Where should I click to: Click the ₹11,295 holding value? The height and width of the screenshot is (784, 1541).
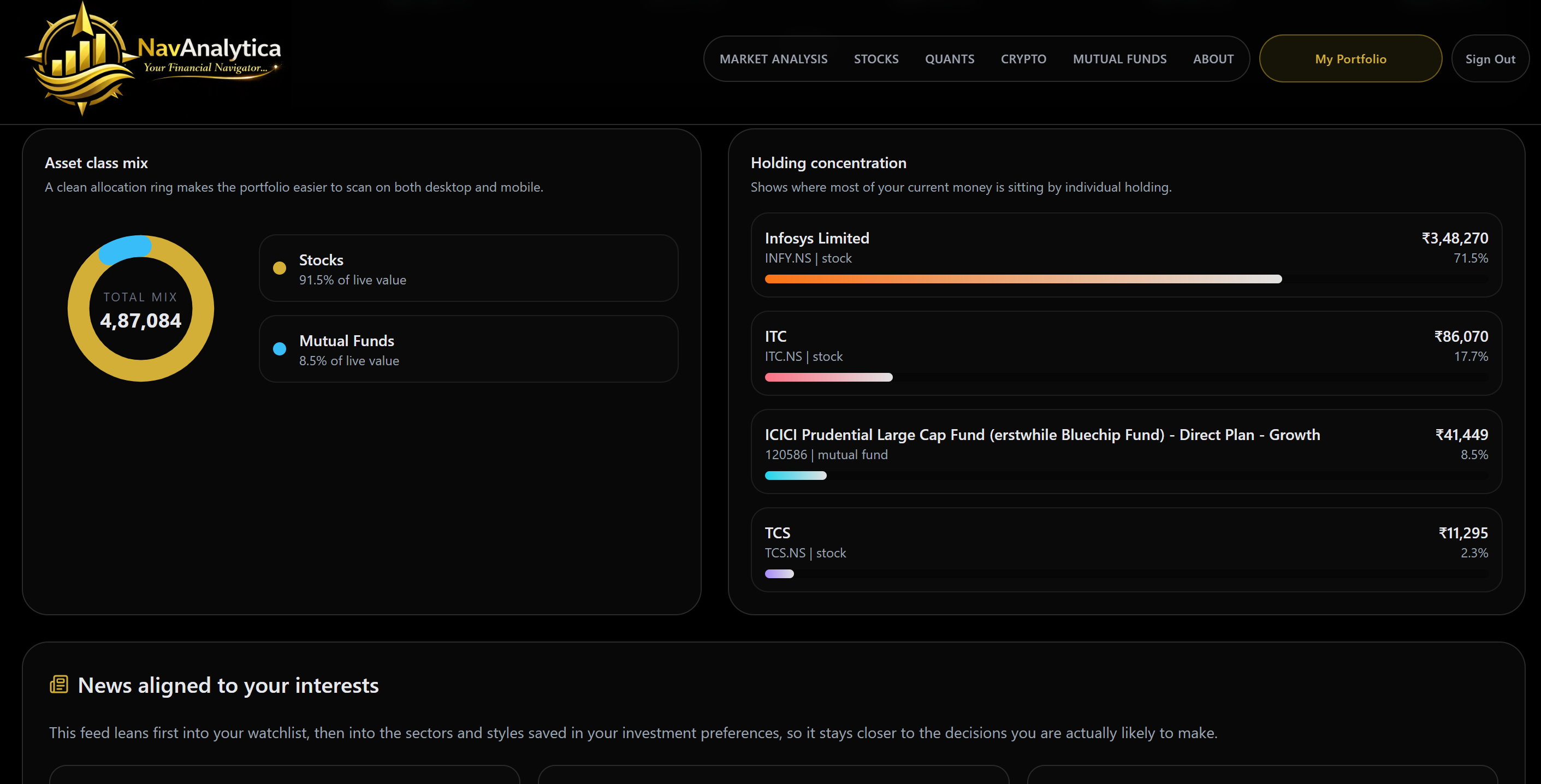click(x=1463, y=533)
